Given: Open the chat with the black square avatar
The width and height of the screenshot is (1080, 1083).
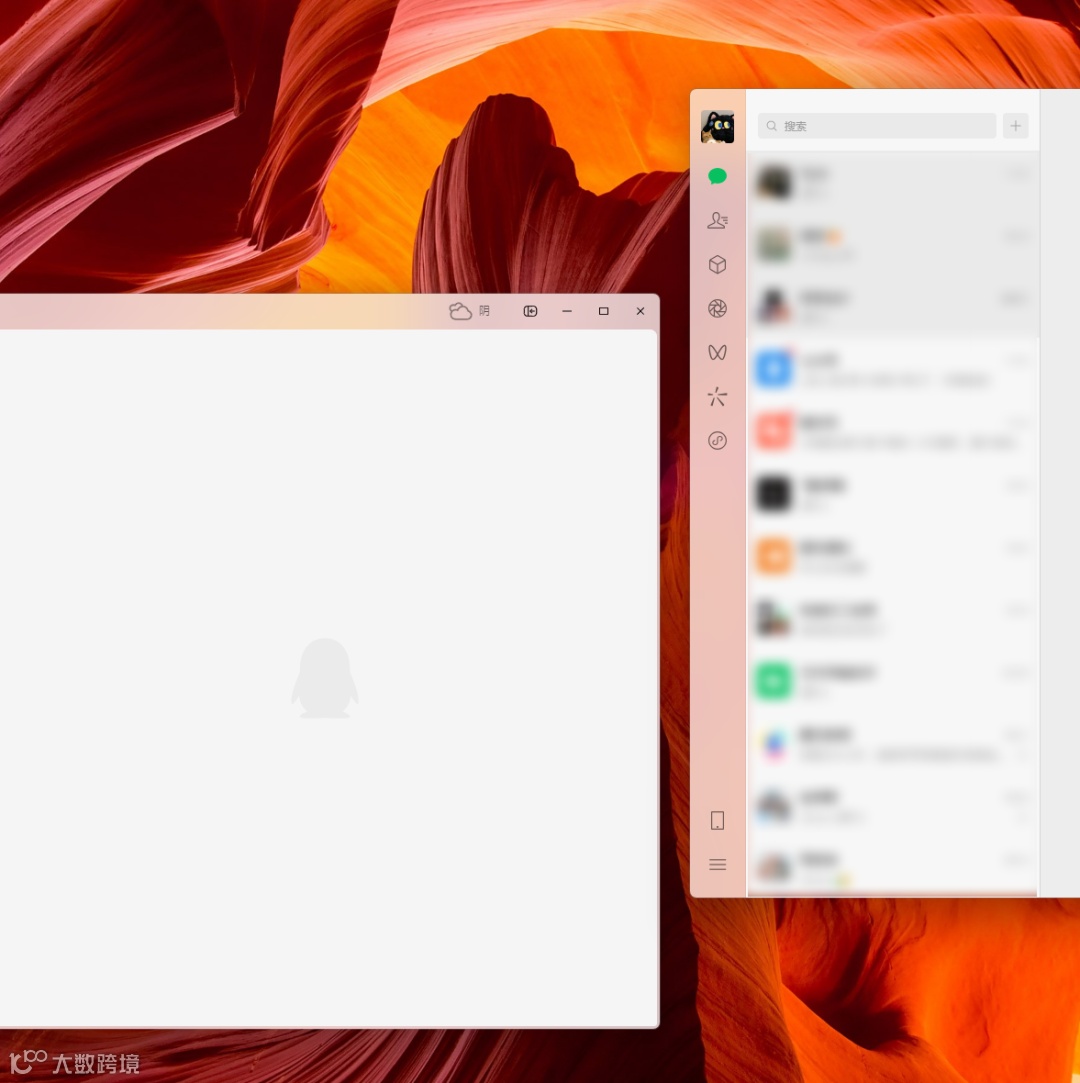Looking at the screenshot, I should (x=893, y=493).
